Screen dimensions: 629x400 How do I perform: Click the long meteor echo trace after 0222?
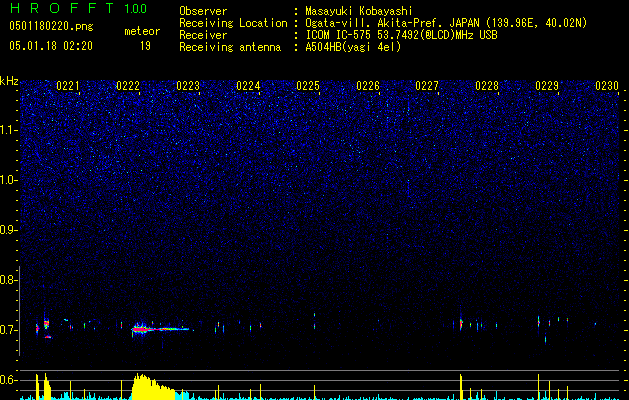click(160, 329)
